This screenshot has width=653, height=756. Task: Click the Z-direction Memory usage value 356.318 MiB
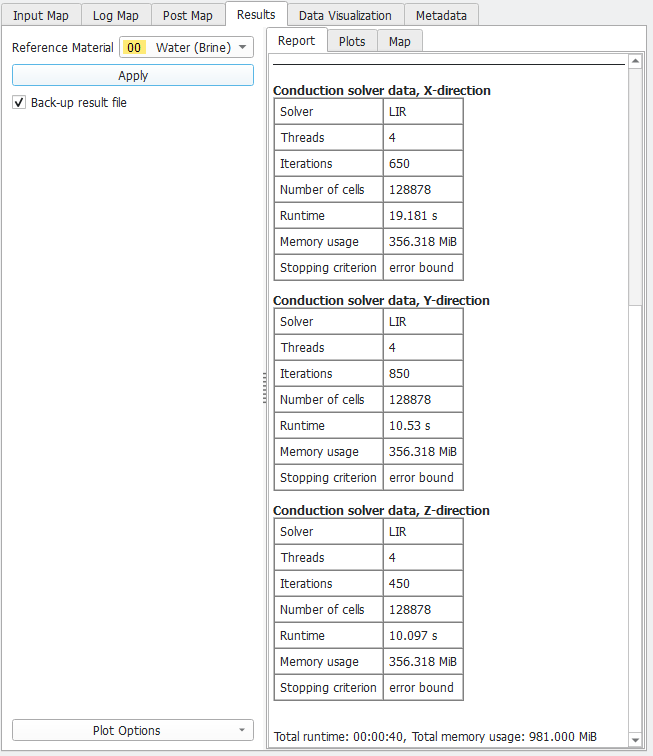(423, 662)
